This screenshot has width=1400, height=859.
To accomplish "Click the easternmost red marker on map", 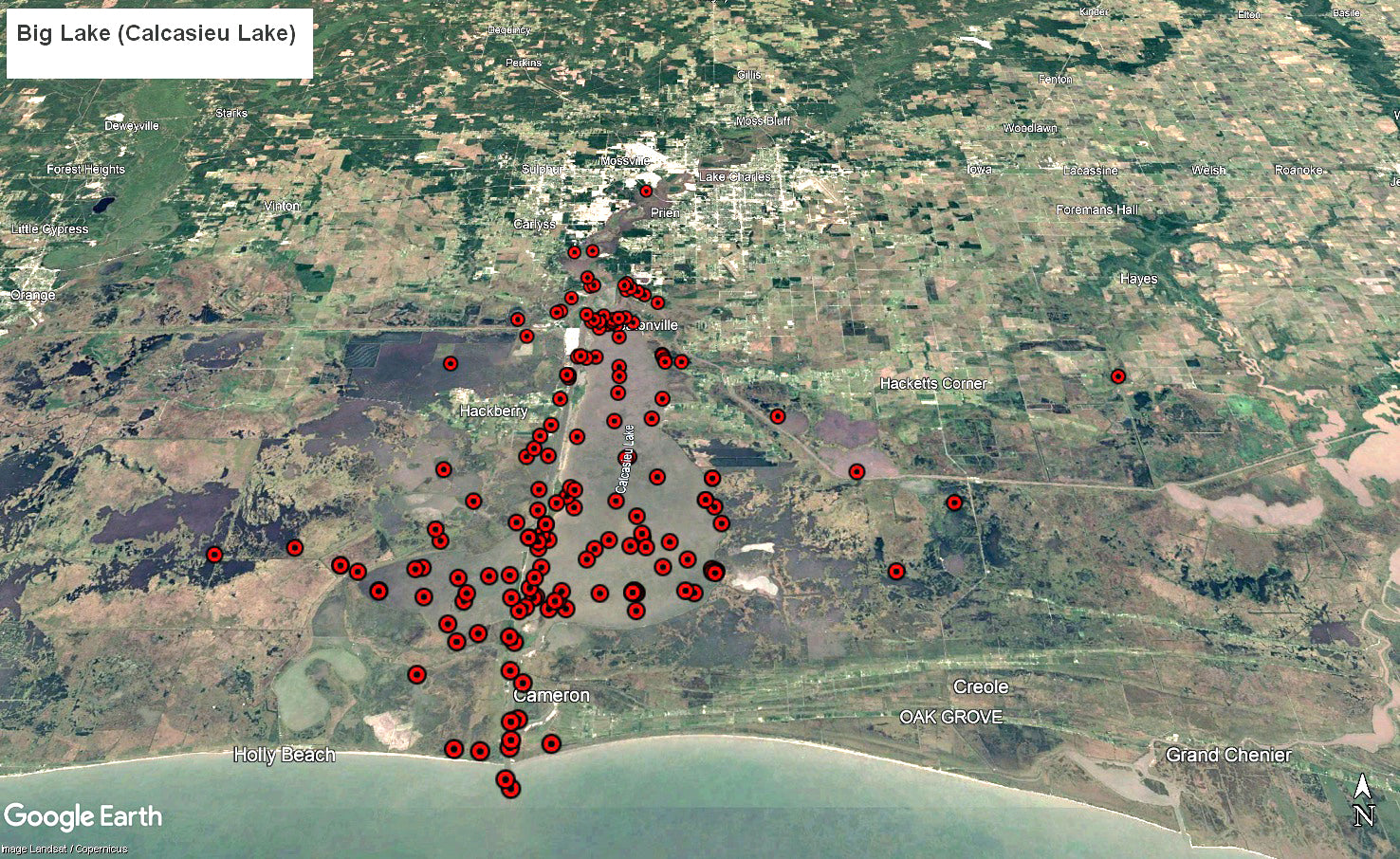I will coord(1118,376).
